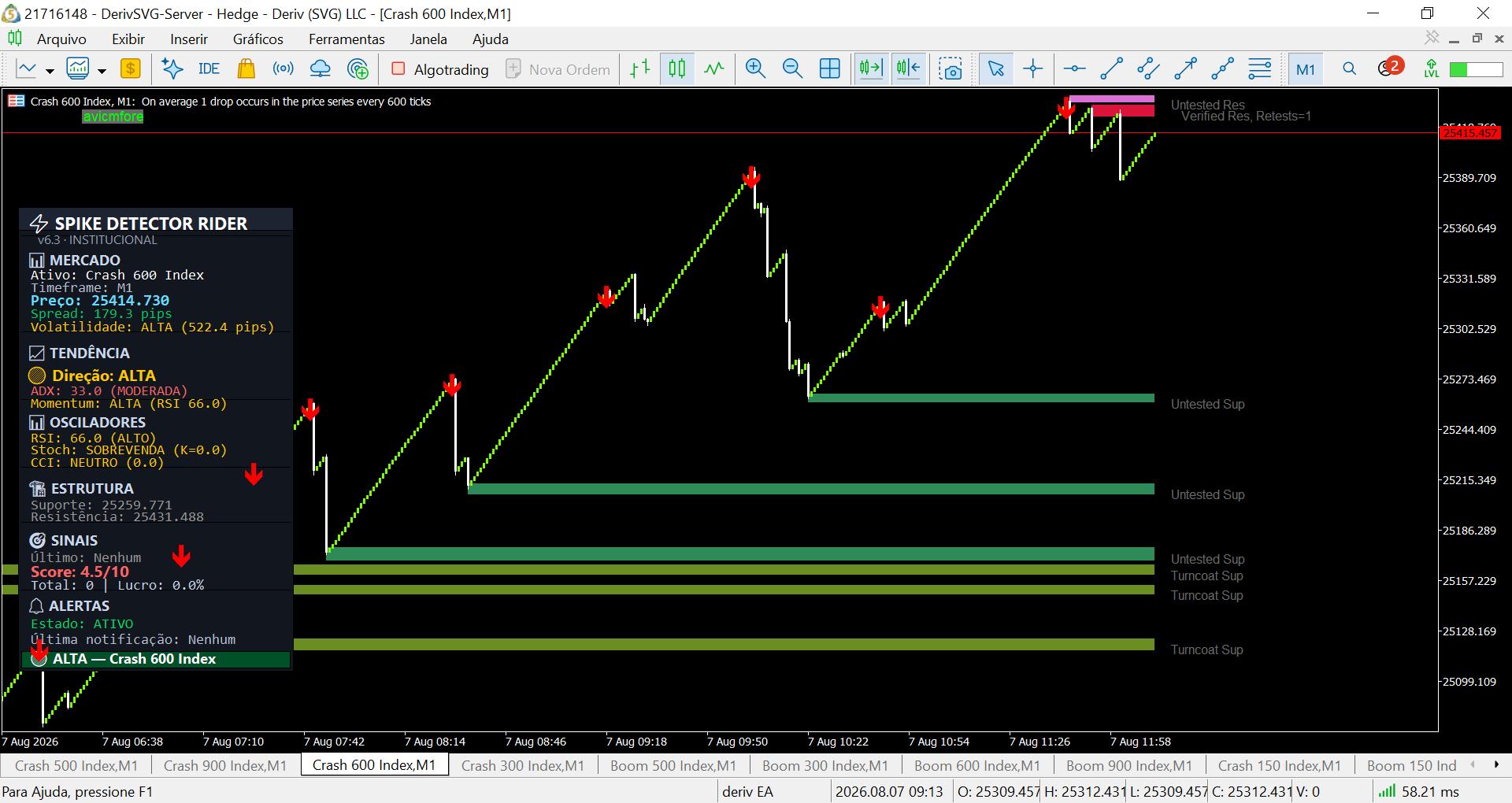1512x803 pixels.
Task: Click the Depth of Market icon on chart
Action: [16, 101]
